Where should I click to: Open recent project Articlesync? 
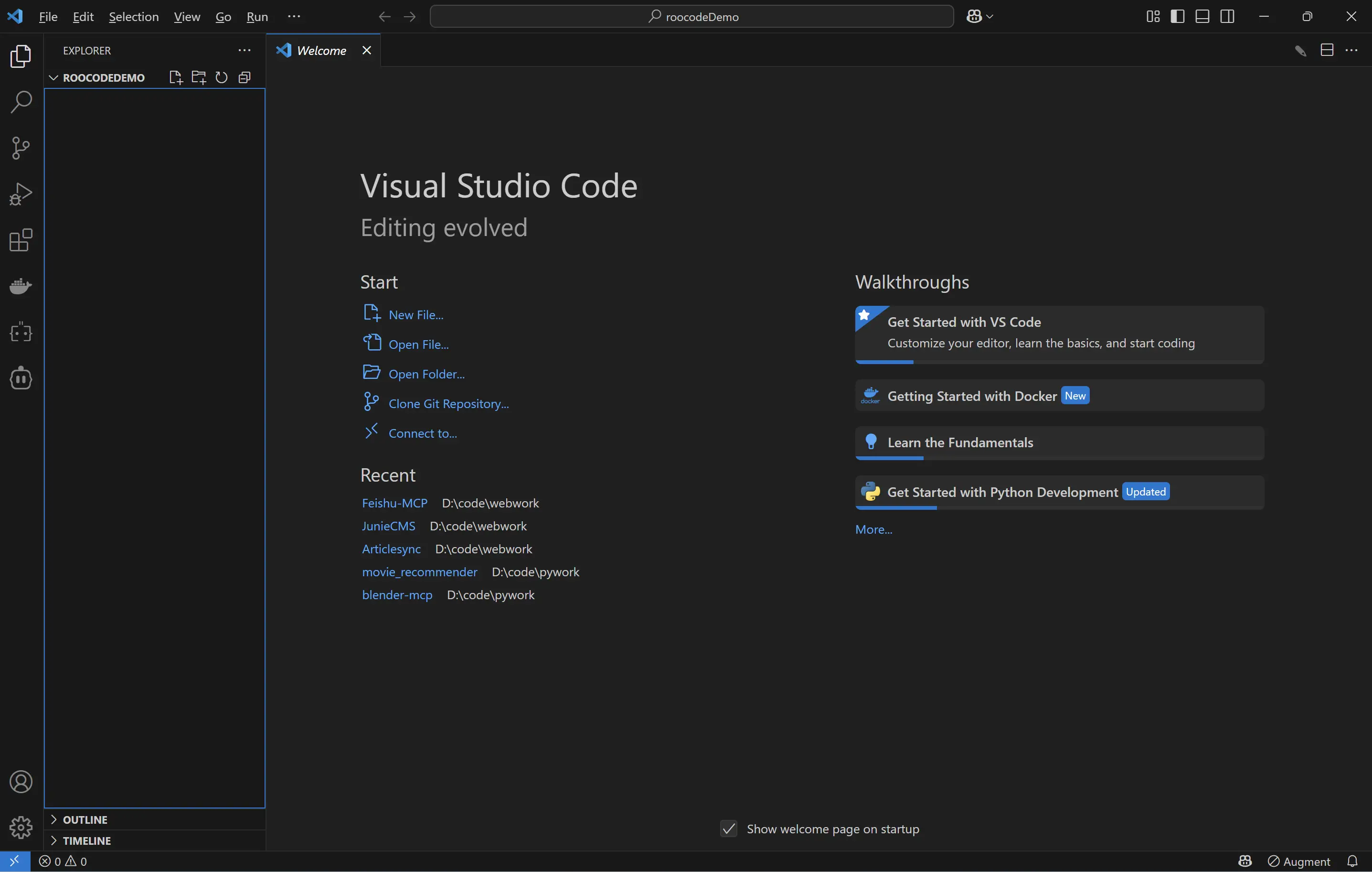(x=392, y=549)
